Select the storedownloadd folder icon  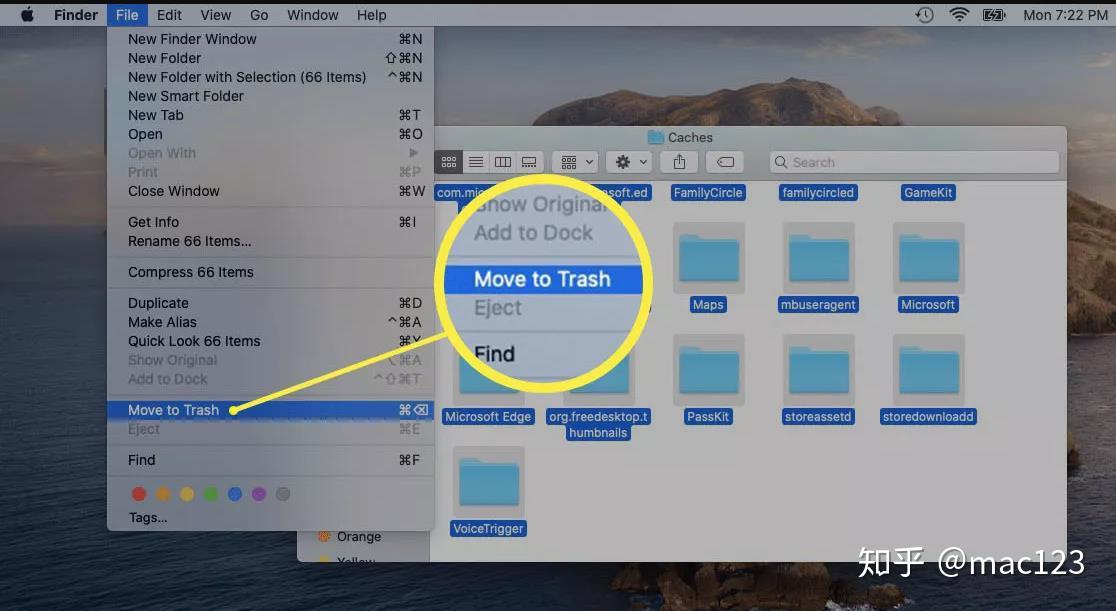929,370
